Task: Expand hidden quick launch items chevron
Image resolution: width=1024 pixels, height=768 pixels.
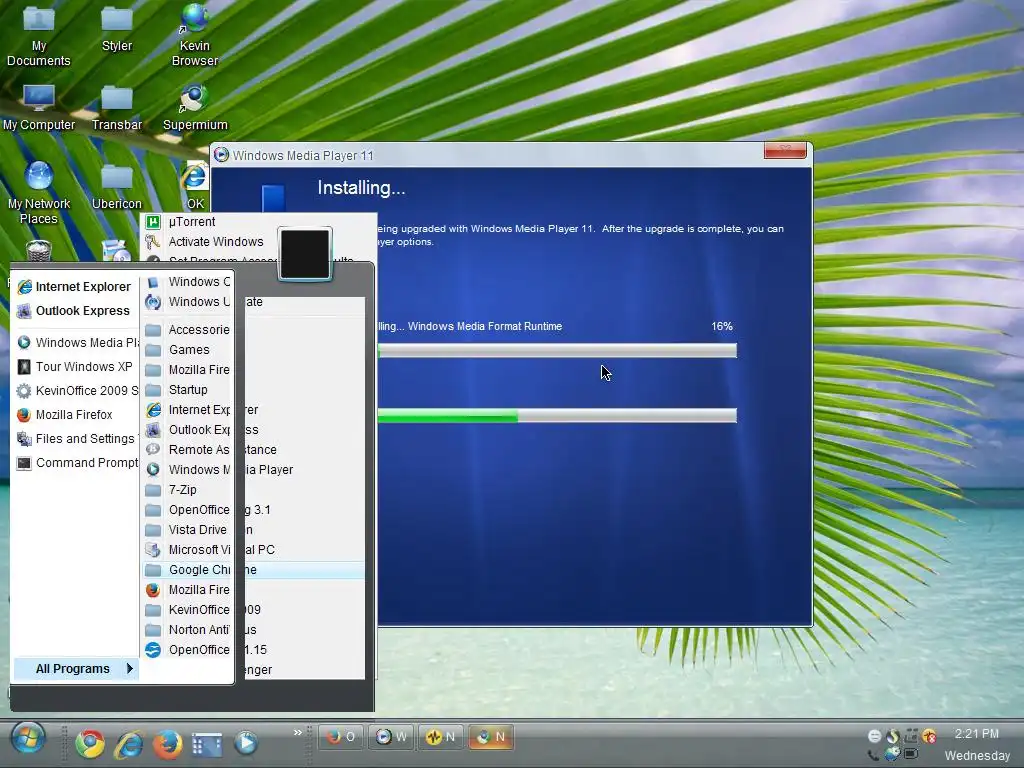Action: coord(298,732)
